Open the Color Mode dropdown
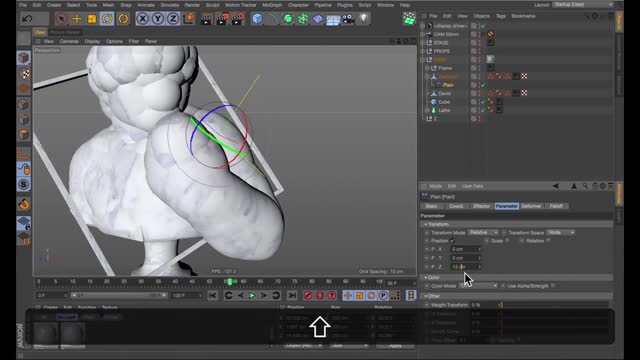Image resolution: width=640 pixels, height=360 pixels. pos(478,286)
